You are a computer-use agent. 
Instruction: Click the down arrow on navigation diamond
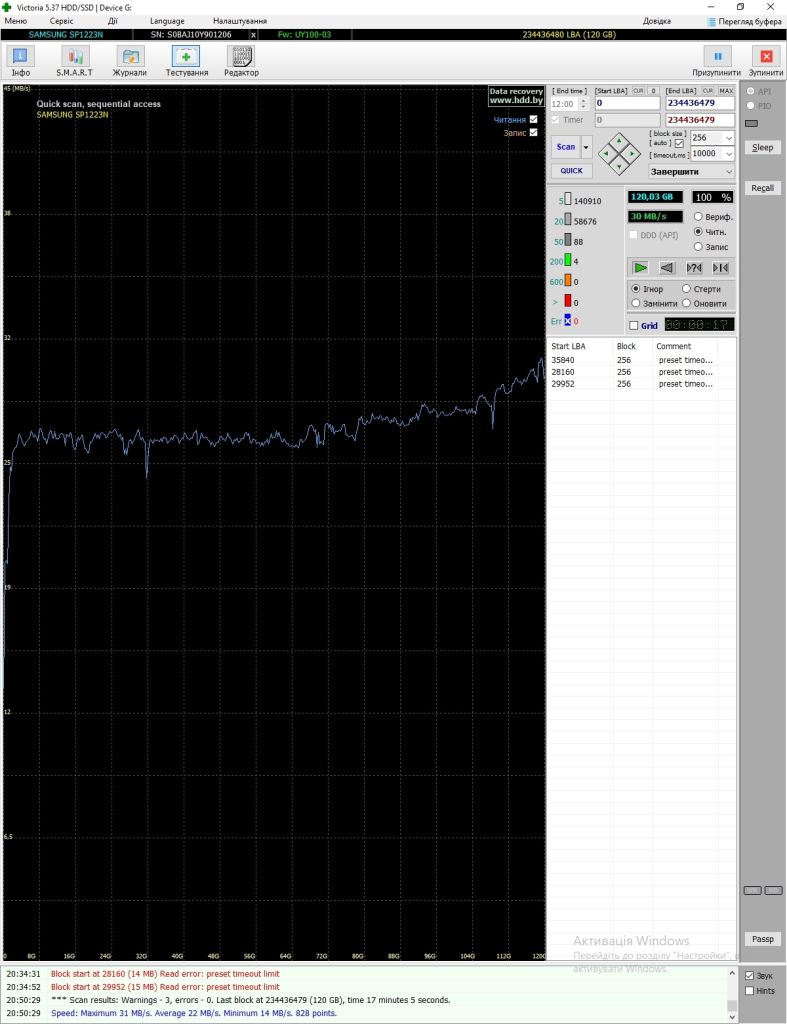click(619, 168)
